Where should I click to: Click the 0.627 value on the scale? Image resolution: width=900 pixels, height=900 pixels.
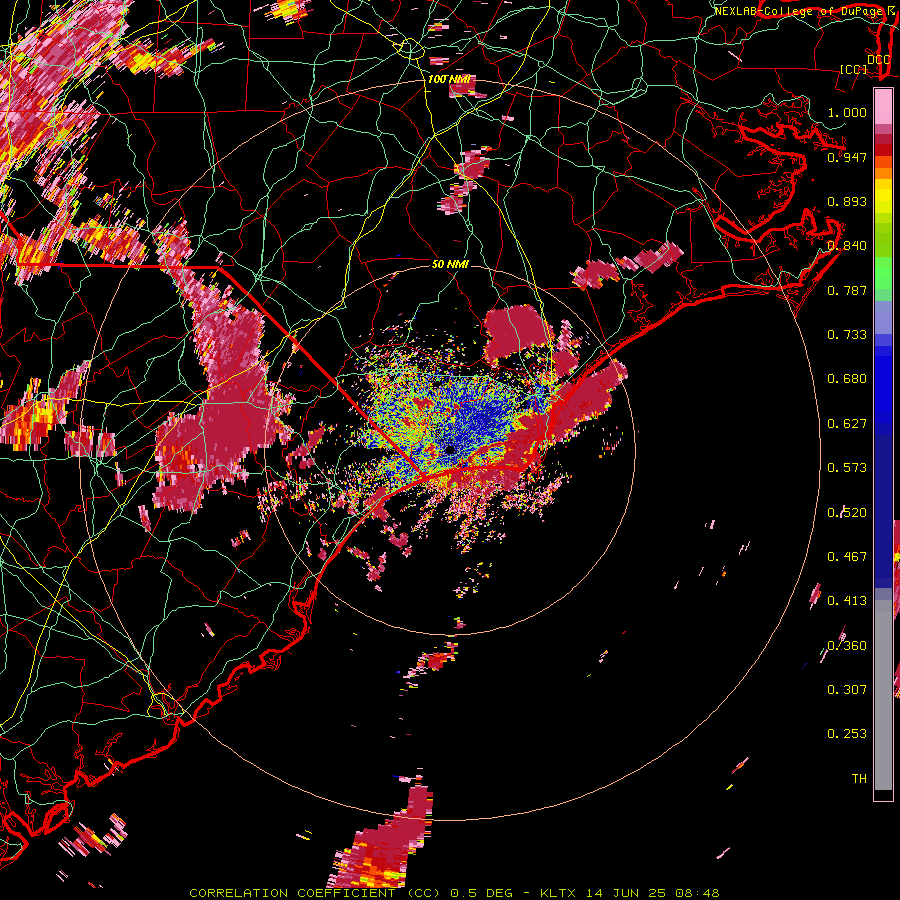847,424
